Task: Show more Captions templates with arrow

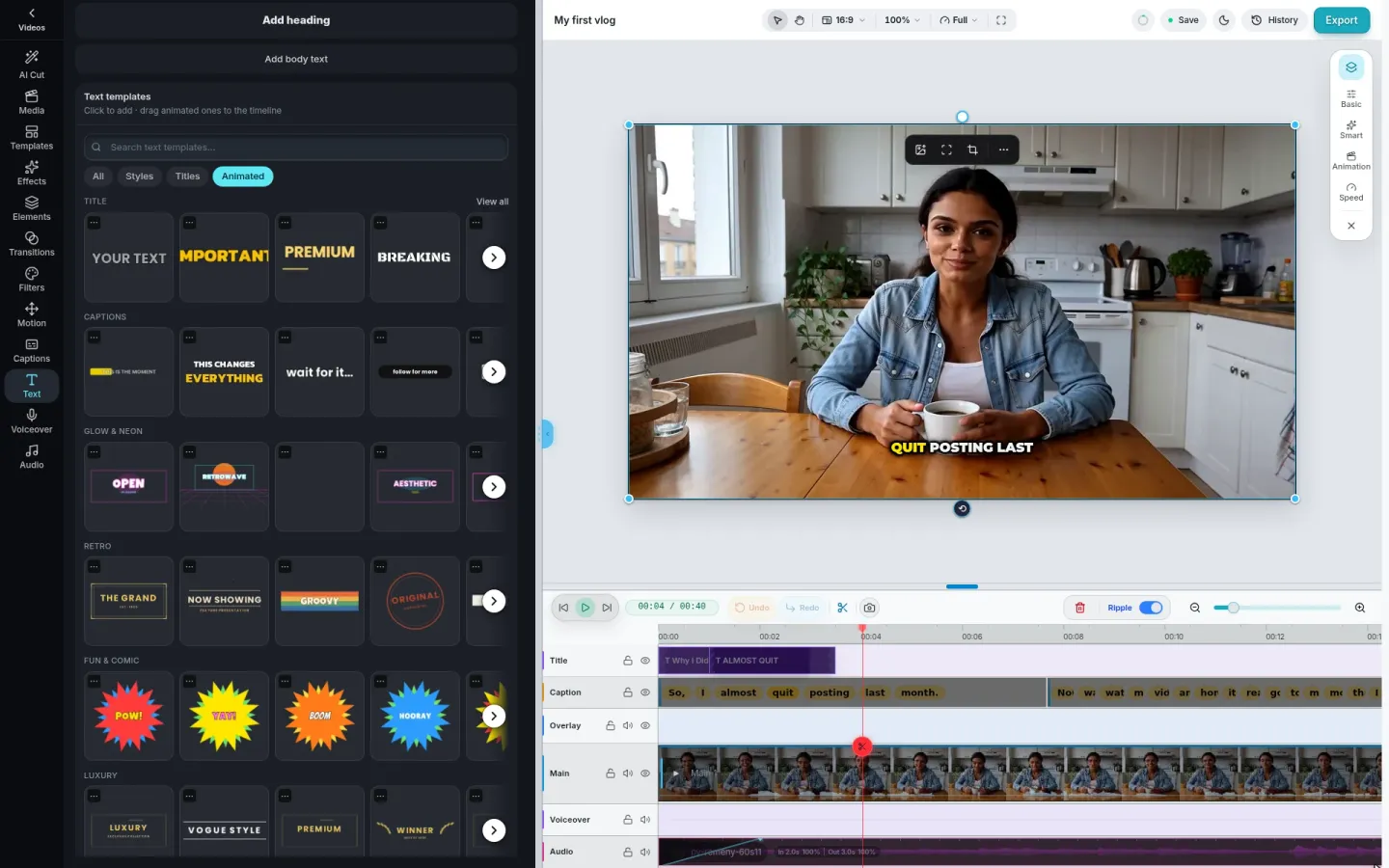Action: (x=494, y=372)
